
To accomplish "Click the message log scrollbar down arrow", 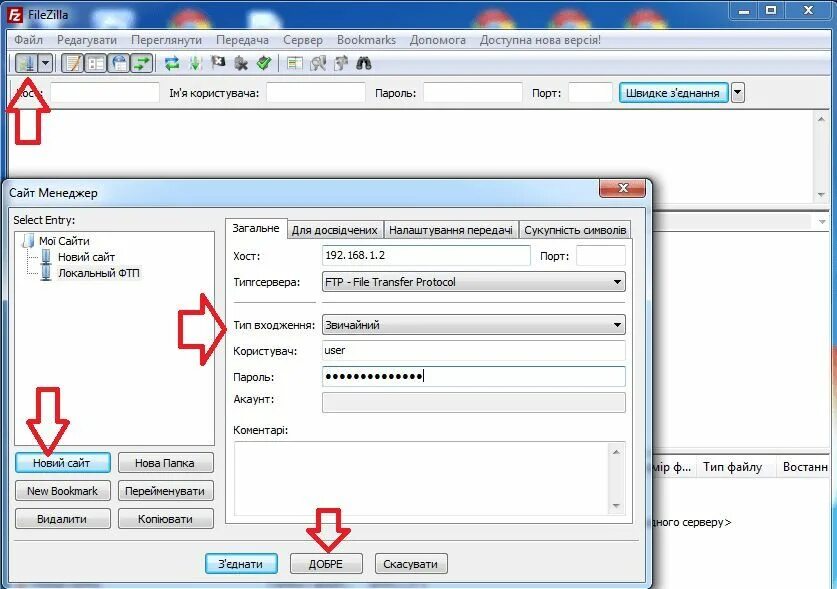I will tap(822, 195).
